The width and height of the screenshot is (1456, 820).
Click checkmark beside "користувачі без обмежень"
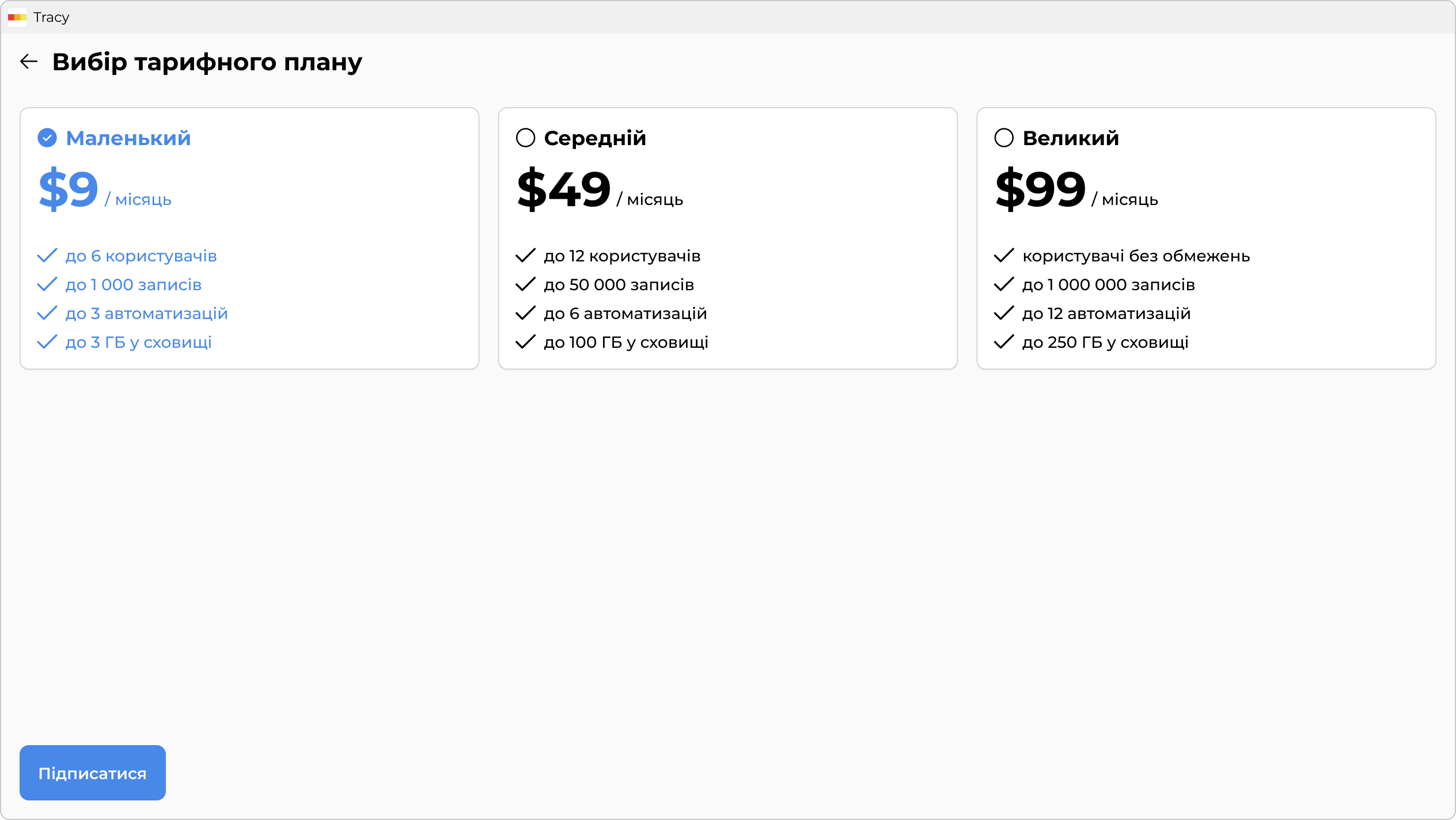[x=1004, y=256]
